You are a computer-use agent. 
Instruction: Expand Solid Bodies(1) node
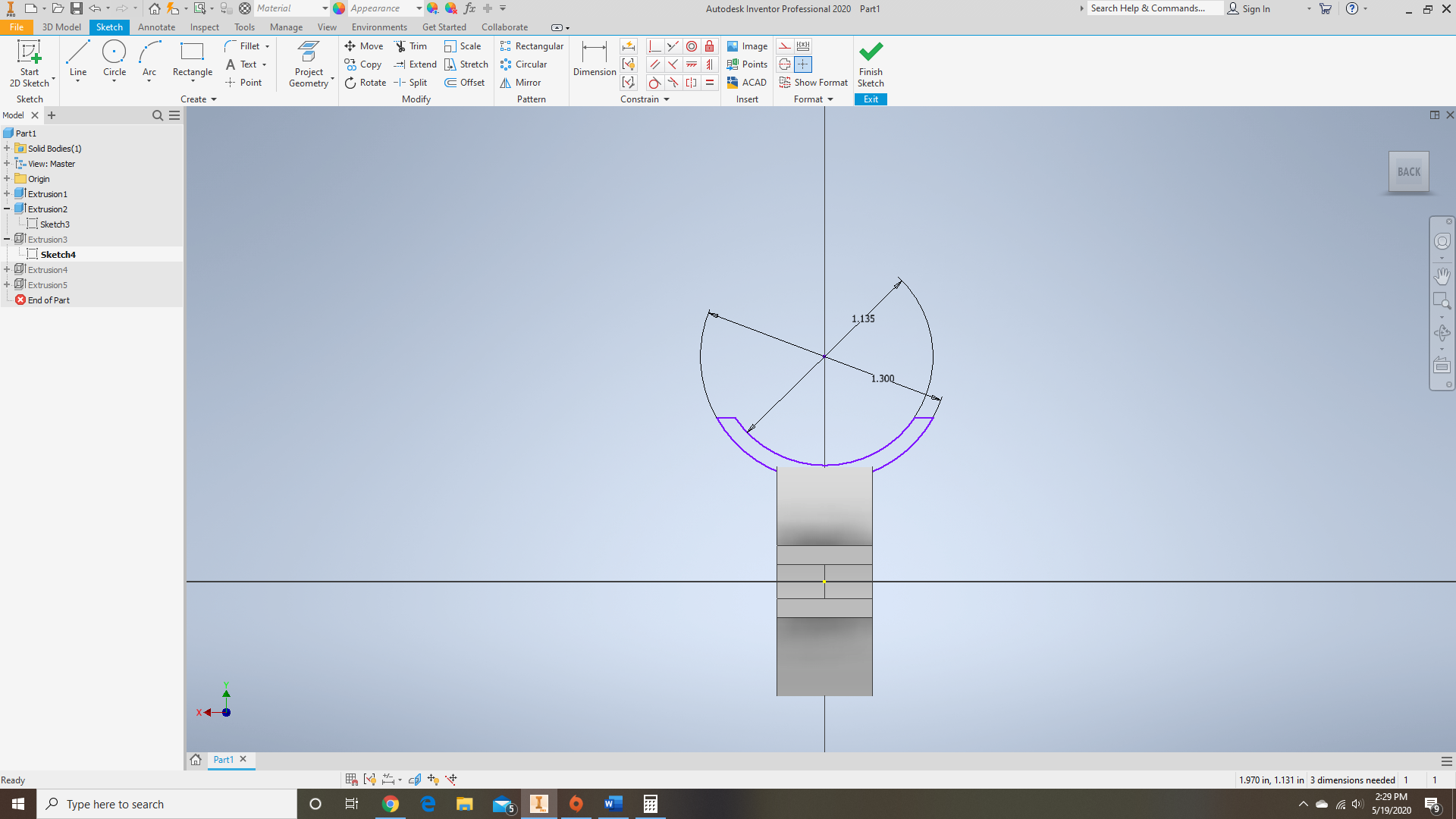click(7, 148)
